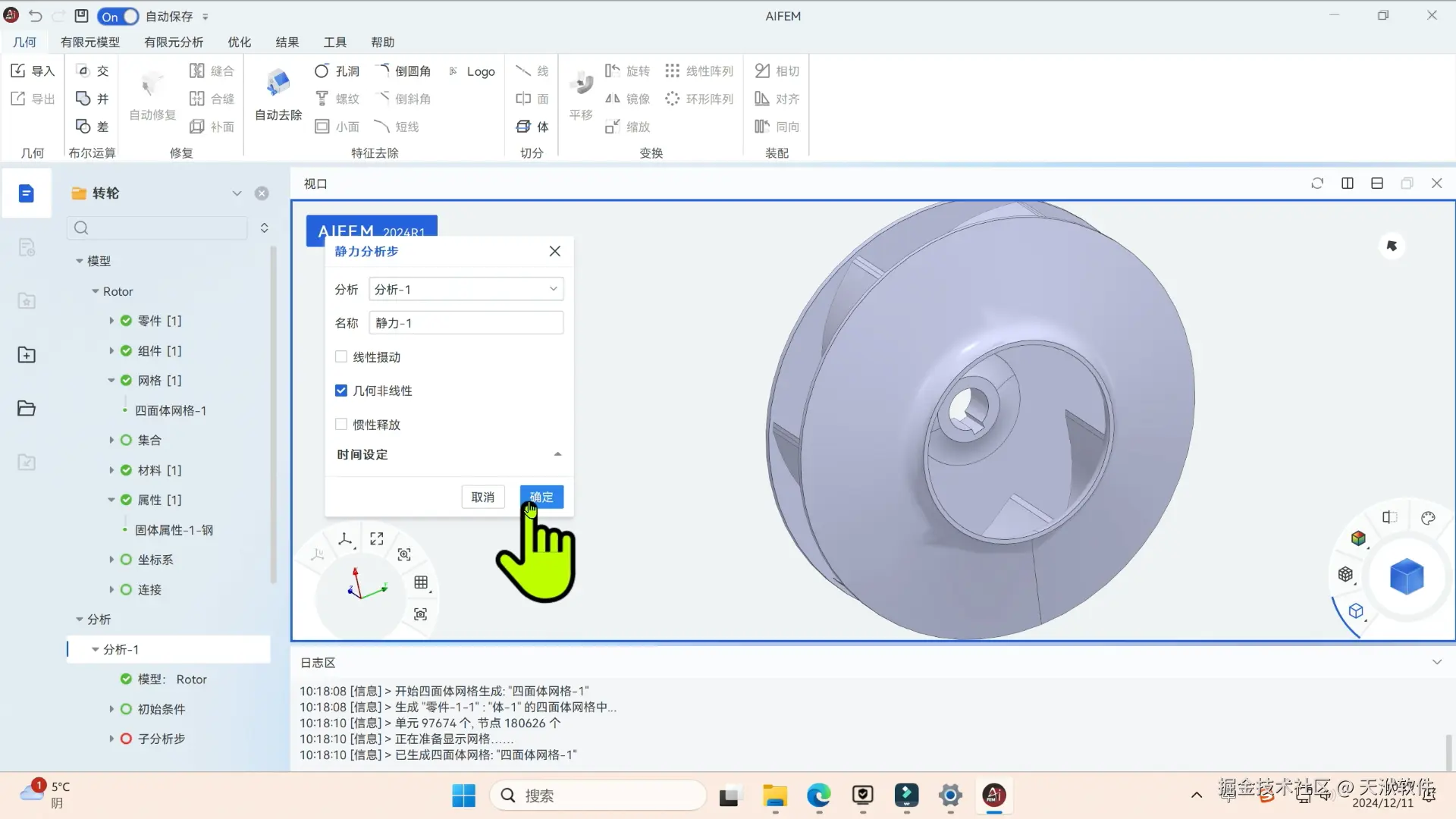Toggle the 自动保存 On switch
Image resolution: width=1456 pixels, height=819 pixels.
(x=118, y=16)
